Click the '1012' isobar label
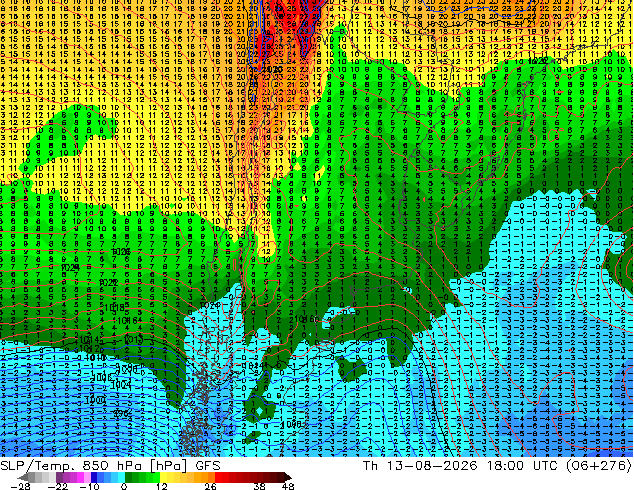Screen dimensions: 634x490 (90, 348)
